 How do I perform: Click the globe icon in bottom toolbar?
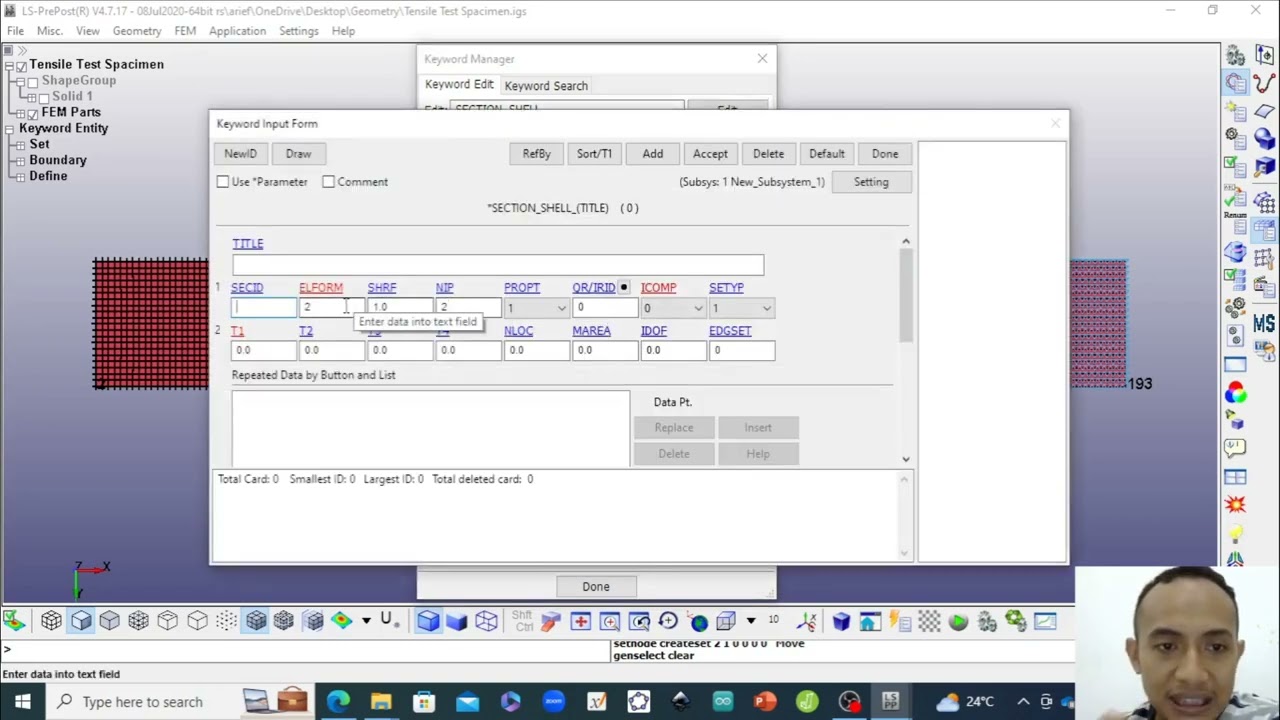click(698, 622)
